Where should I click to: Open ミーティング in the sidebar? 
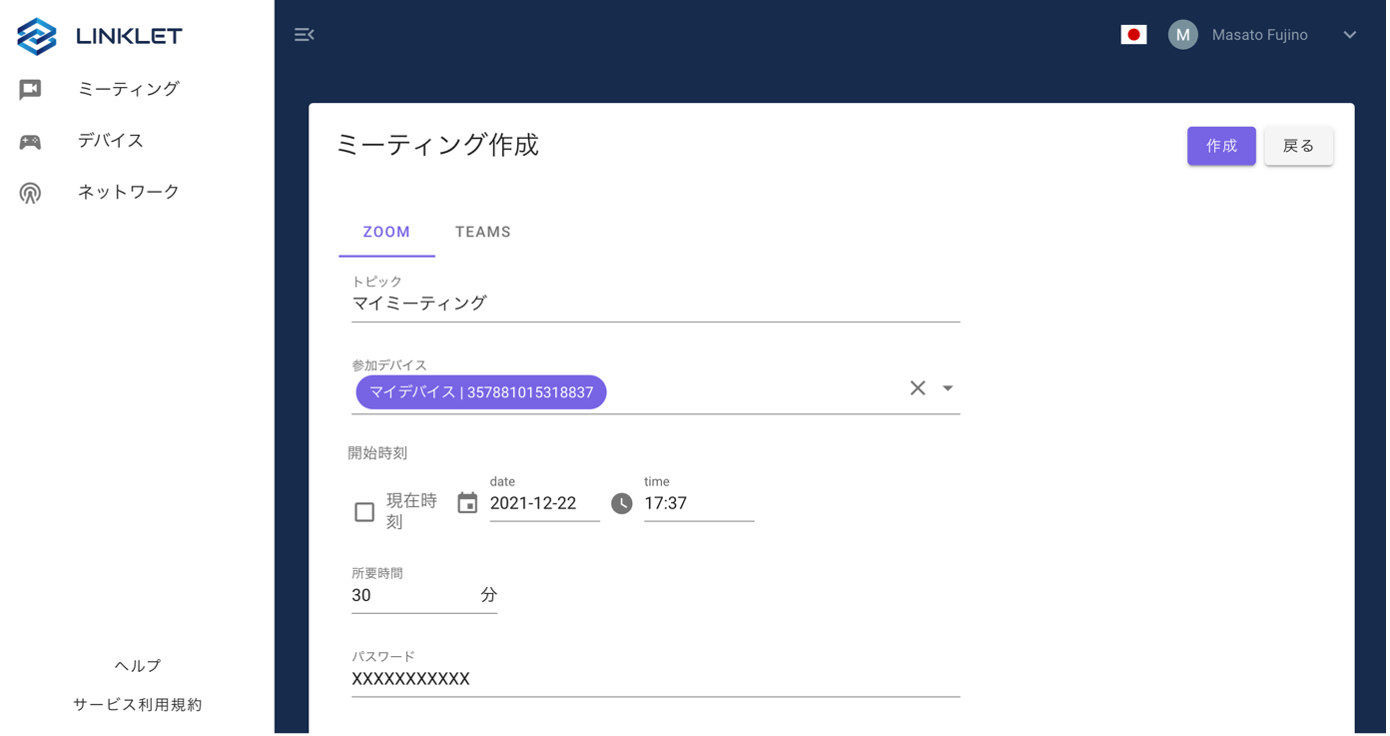point(129,89)
